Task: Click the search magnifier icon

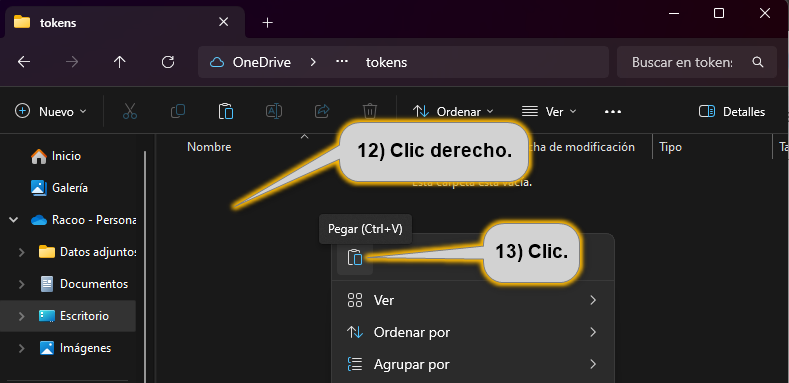Action: click(758, 62)
